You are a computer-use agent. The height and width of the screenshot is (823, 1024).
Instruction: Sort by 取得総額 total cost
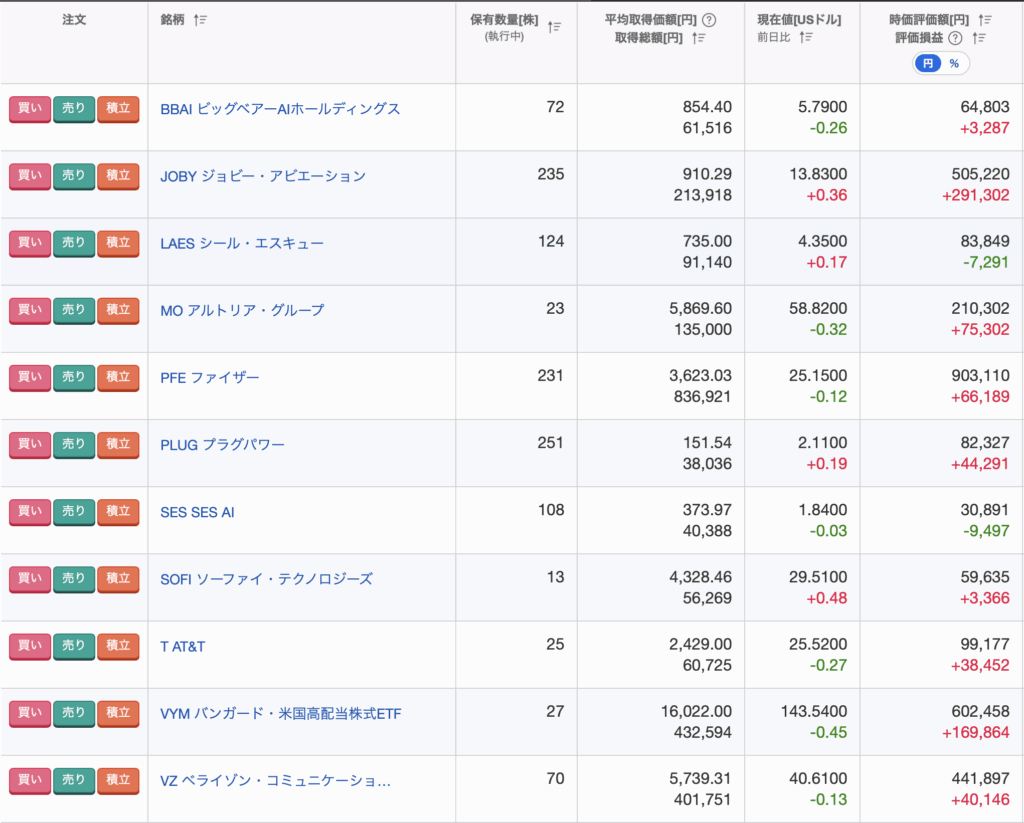pyautogui.click(x=699, y=38)
